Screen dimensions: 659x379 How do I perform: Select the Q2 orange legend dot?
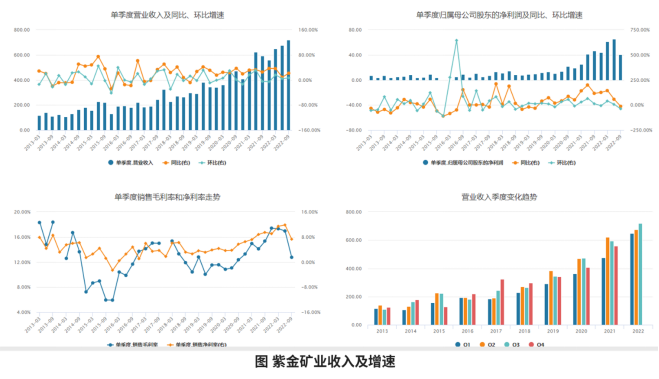coord(482,345)
